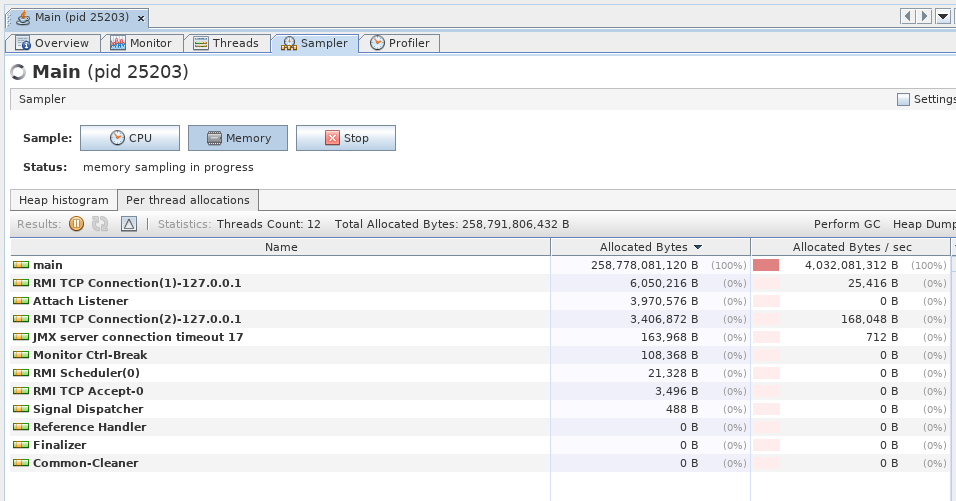Click thread icon beside main row
This screenshot has height=501, width=956.
pos(21,265)
